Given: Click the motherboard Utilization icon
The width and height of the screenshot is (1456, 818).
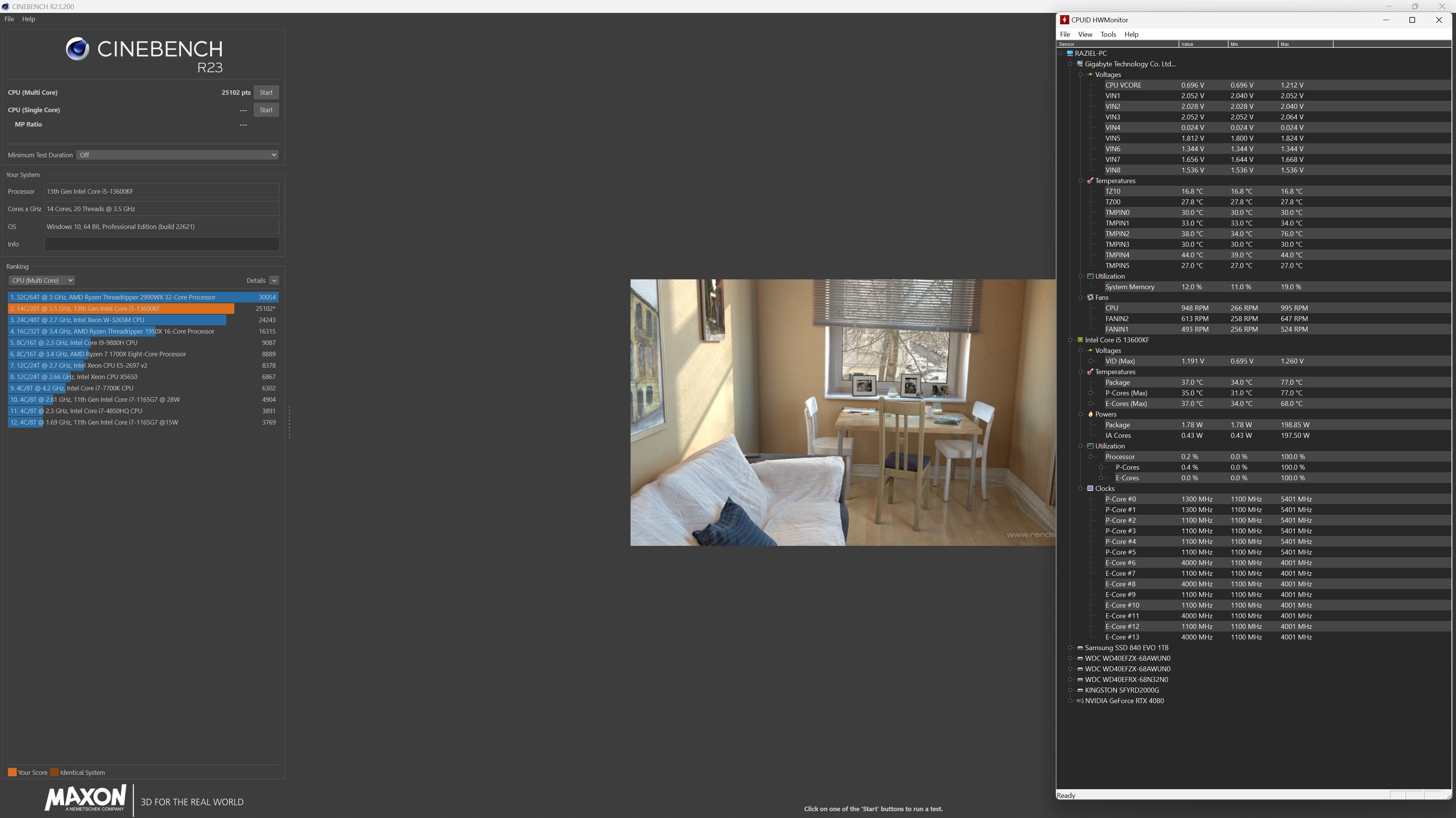Looking at the screenshot, I should click(1090, 276).
